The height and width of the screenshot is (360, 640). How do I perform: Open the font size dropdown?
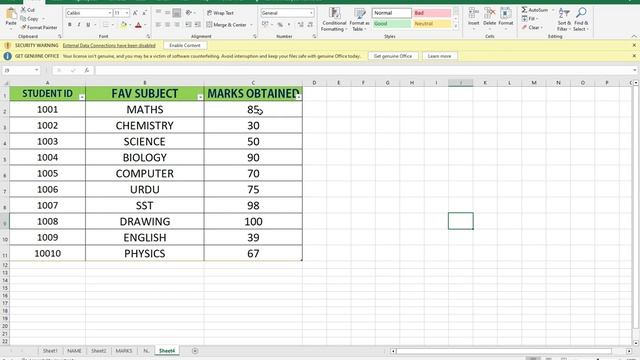(127, 13)
